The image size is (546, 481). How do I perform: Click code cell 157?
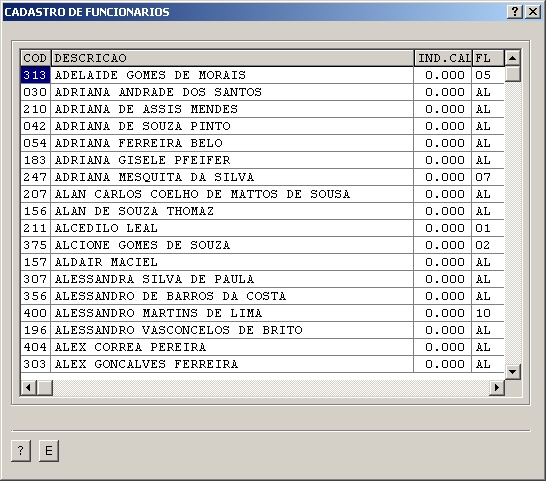coord(36,262)
